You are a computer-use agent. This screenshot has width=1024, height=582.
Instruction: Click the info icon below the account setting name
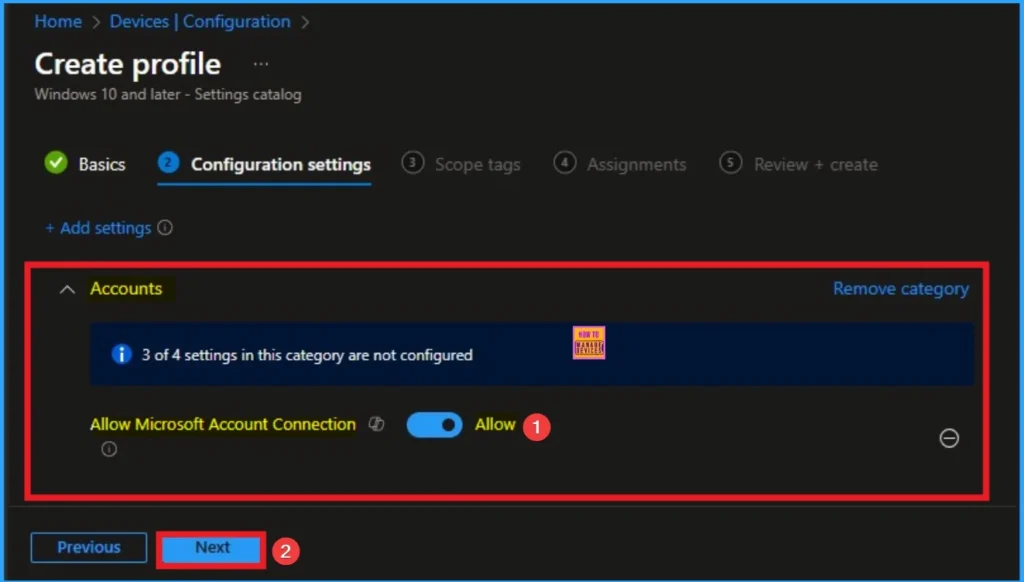109,449
